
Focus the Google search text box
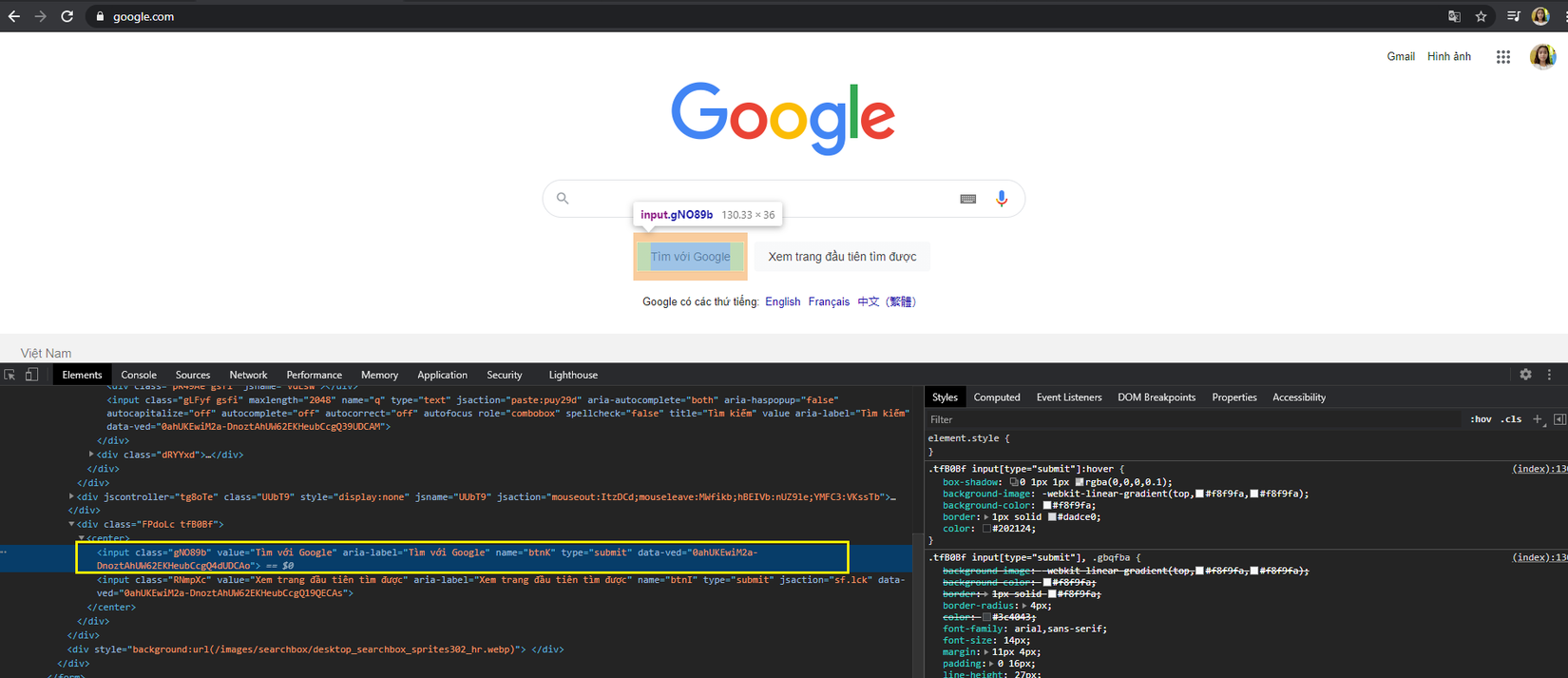coord(760,198)
